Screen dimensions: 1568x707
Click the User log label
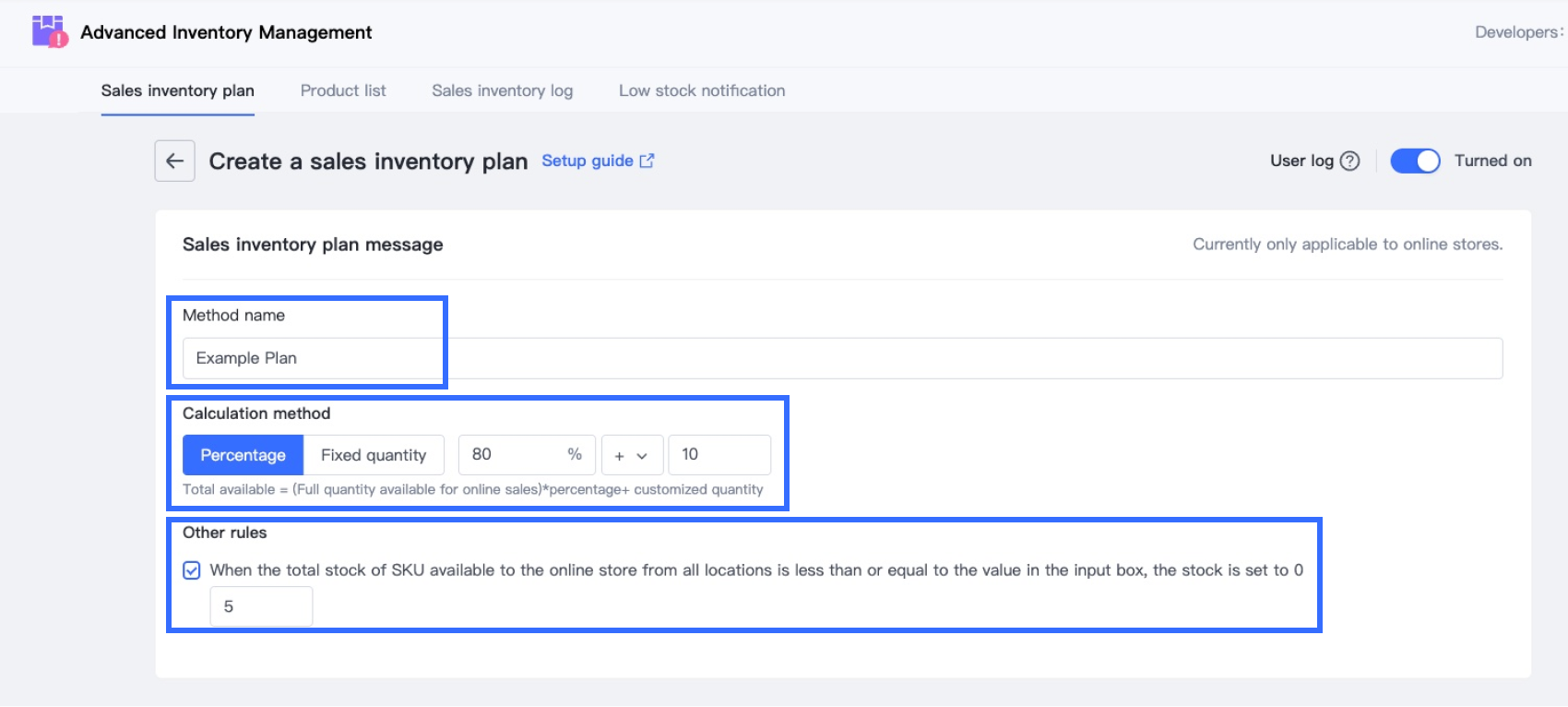(x=1301, y=161)
